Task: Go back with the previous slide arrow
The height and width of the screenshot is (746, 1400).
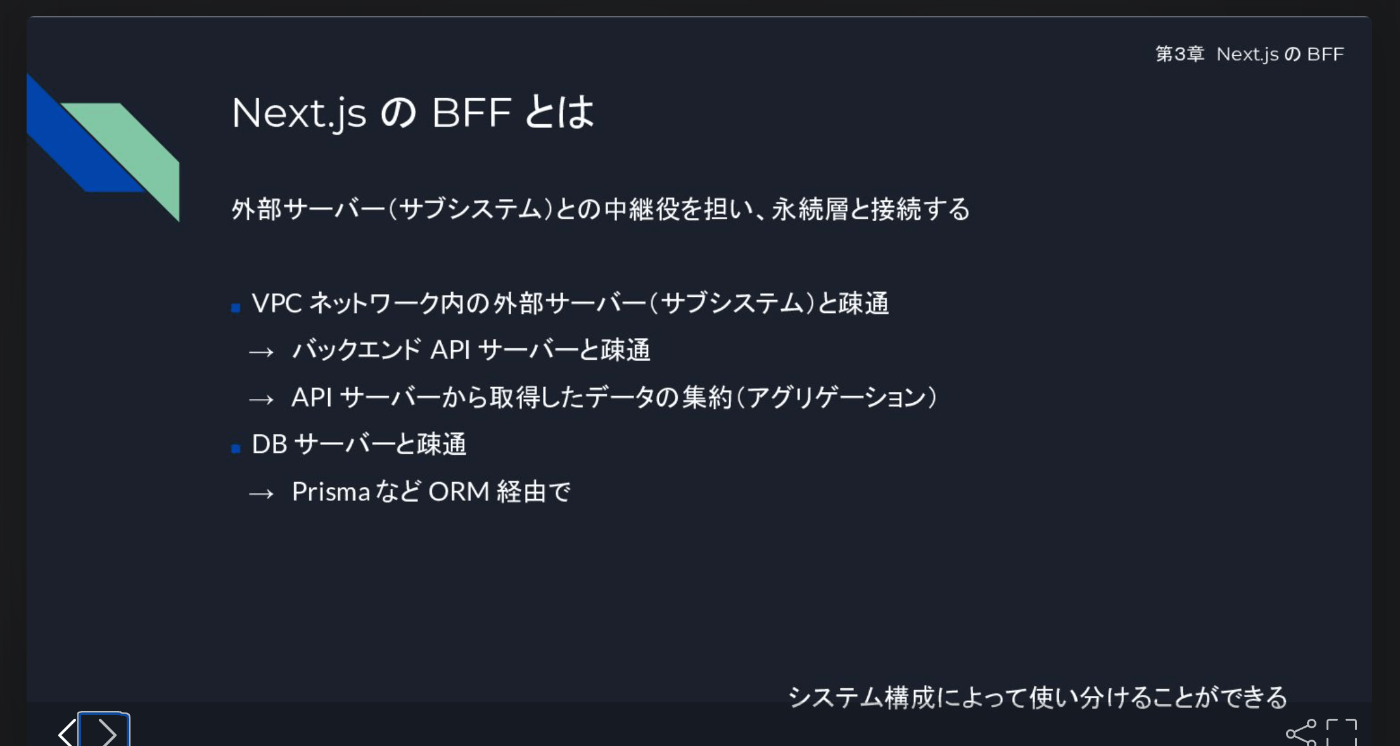Action: pos(66,733)
